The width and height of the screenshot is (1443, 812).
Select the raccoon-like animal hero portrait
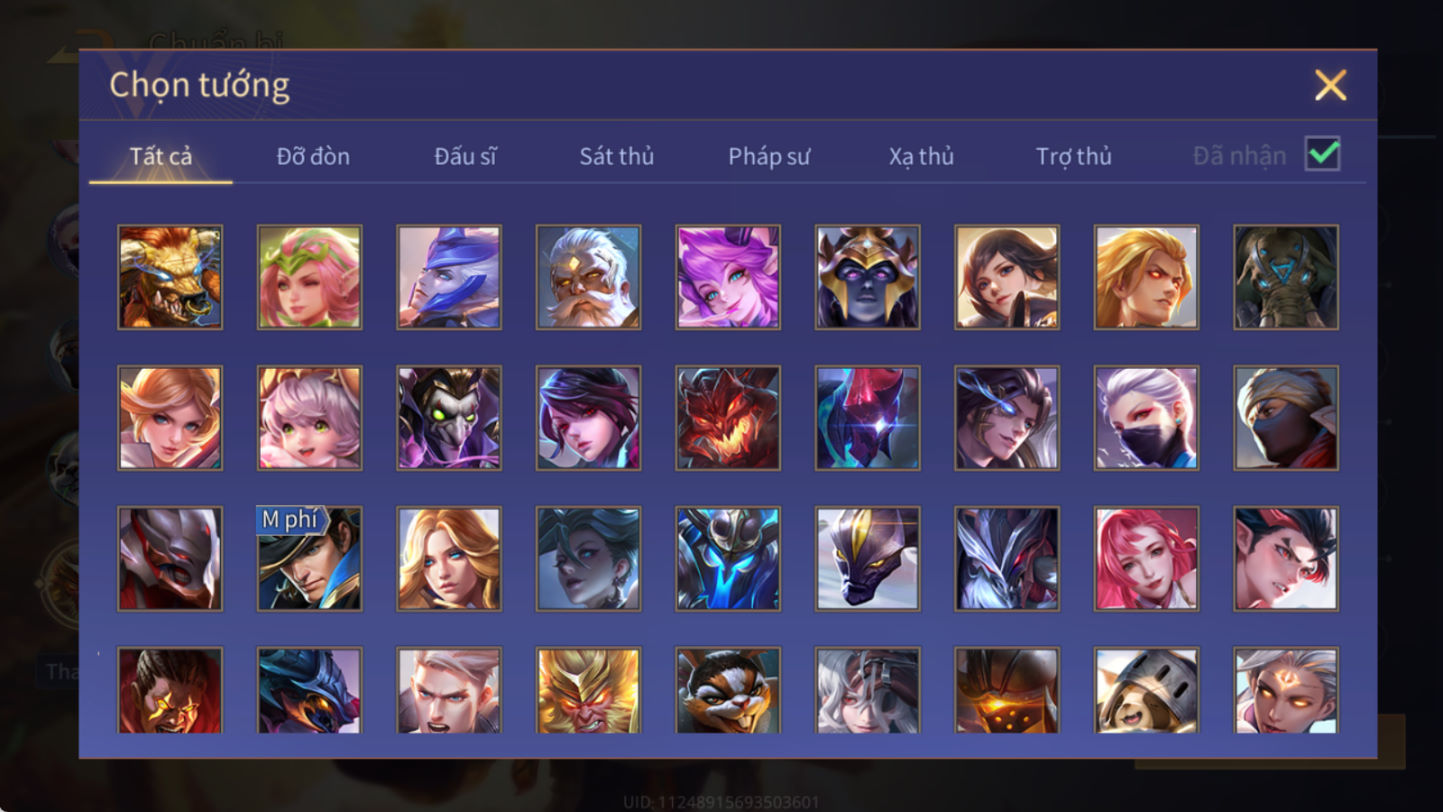[x=728, y=690]
